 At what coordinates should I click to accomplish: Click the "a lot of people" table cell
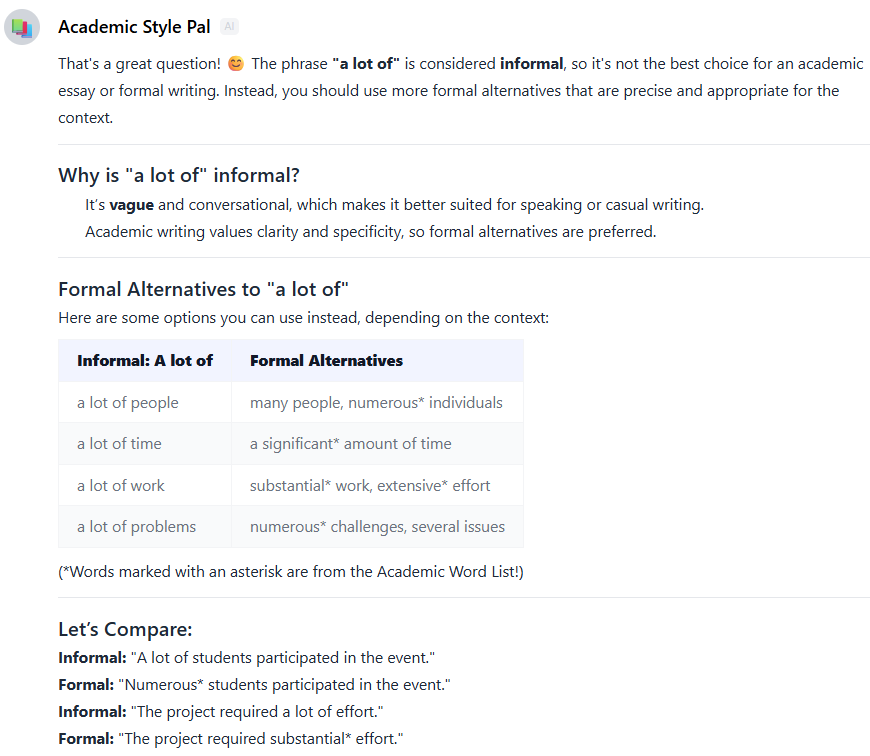tap(128, 402)
